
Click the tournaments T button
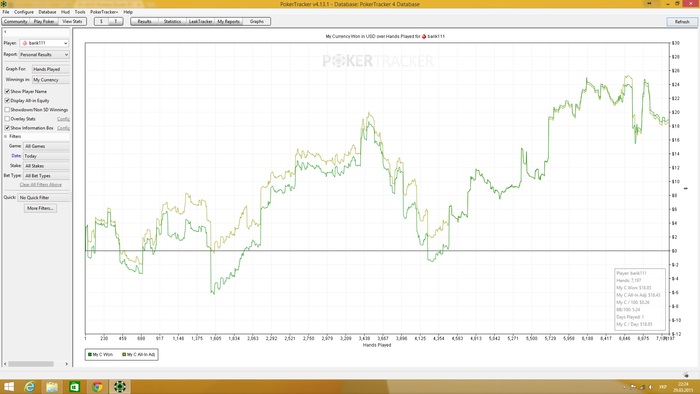click(116, 21)
